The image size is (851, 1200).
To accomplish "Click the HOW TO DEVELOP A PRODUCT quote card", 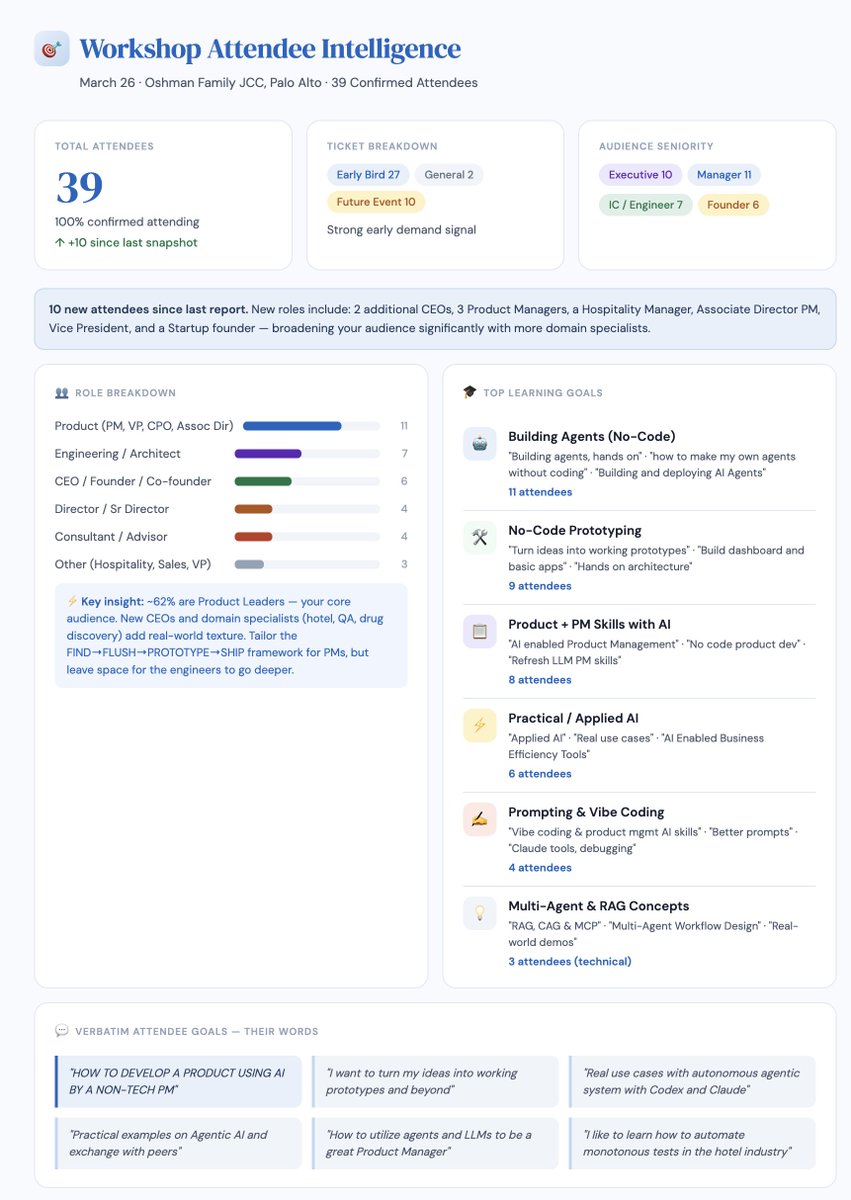I will 178,1081.
